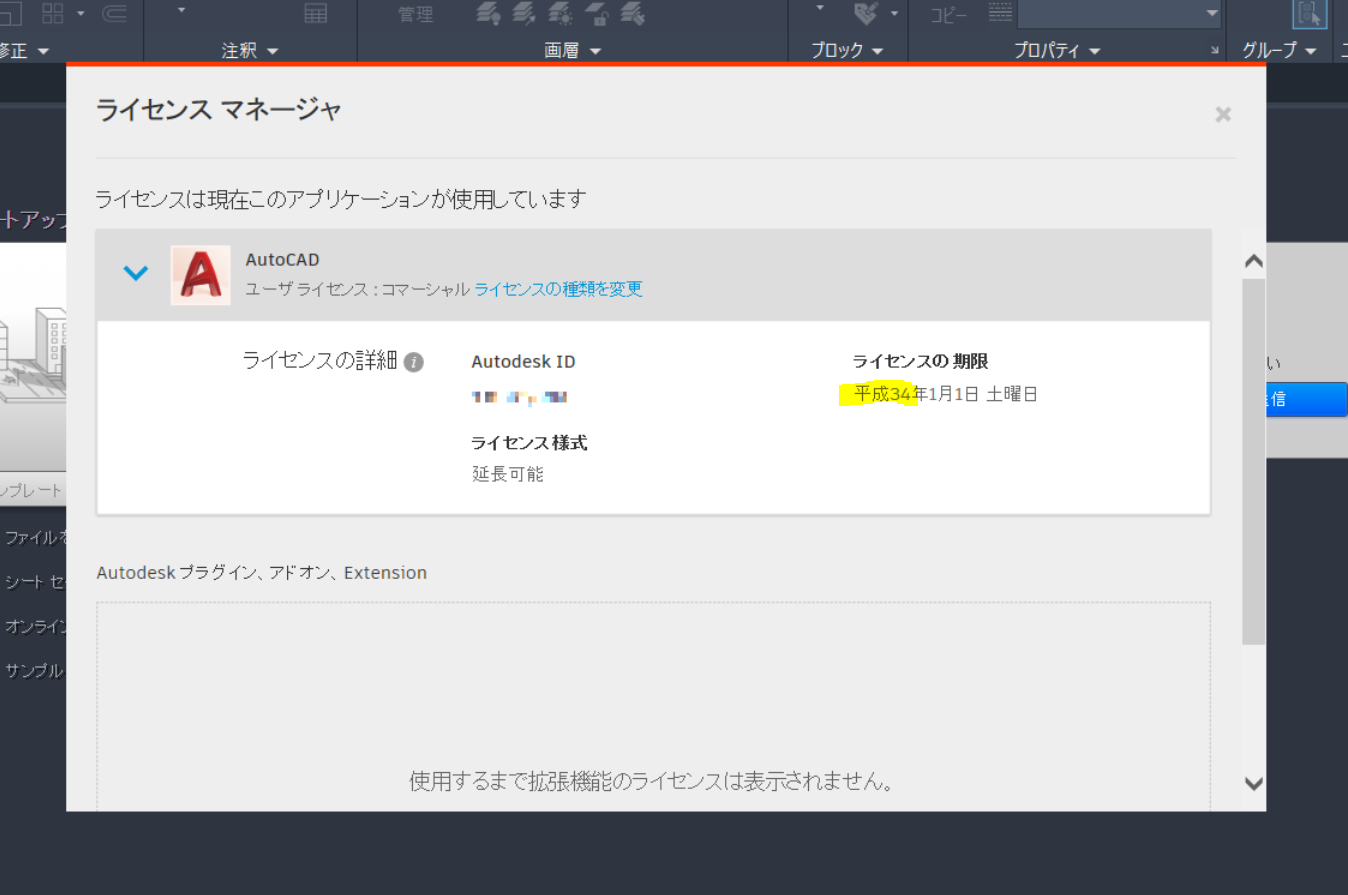The width and height of the screenshot is (1348, 895).
Task: Click the Autodesk ID label
Action: 523,362
